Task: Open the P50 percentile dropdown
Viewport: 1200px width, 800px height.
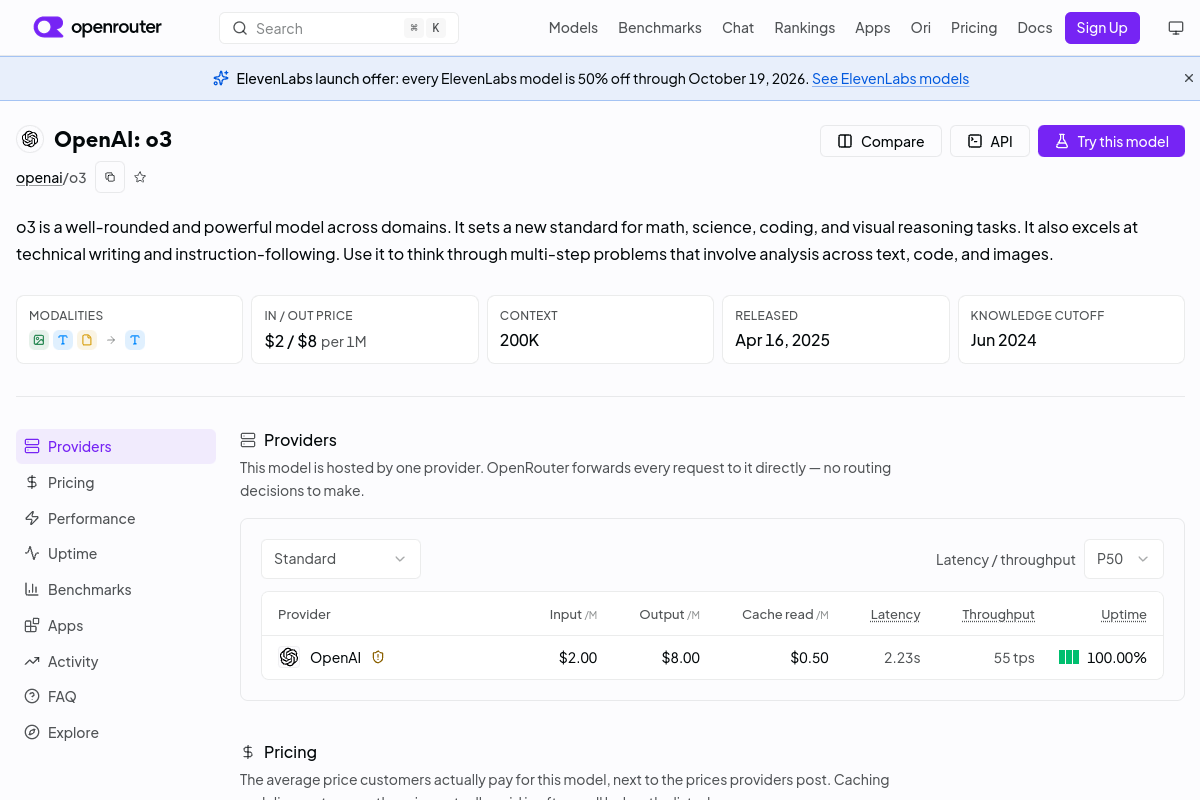Action: 1124,559
